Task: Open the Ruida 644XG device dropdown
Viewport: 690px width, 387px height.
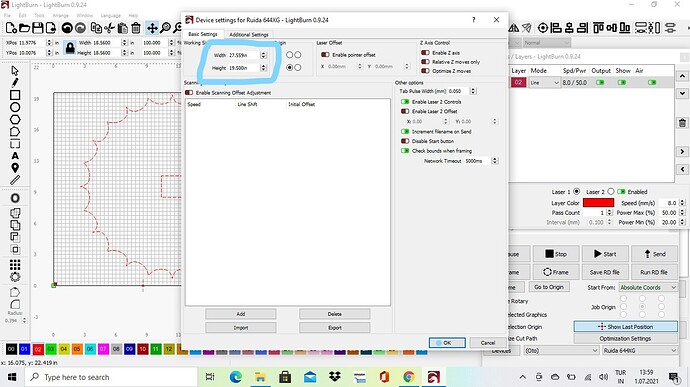Action: (639, 350)
